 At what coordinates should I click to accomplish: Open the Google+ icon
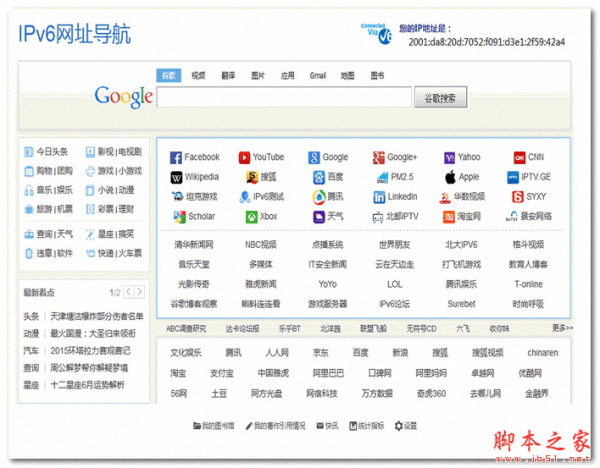378,158
